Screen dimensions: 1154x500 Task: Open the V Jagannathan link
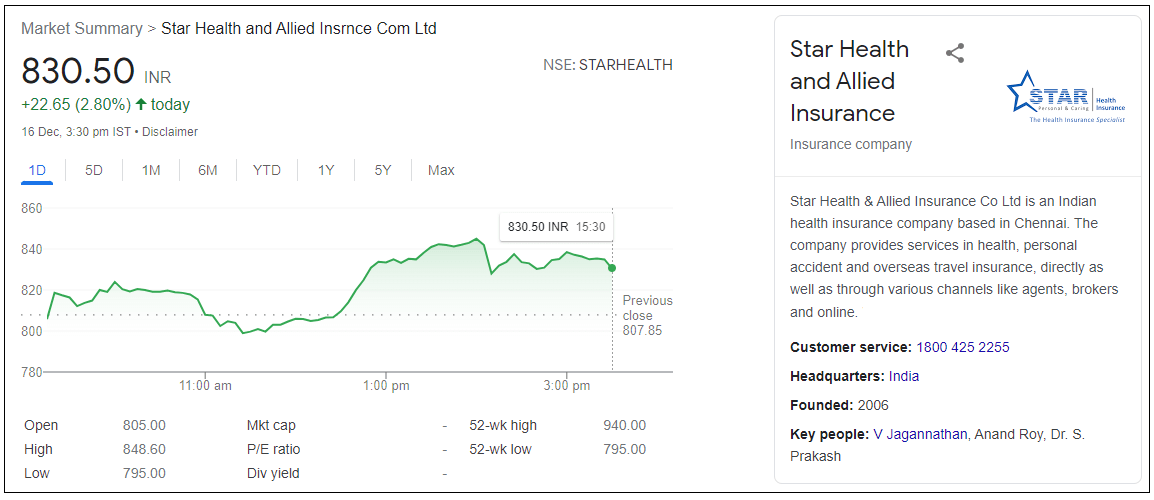pos(920,434)
